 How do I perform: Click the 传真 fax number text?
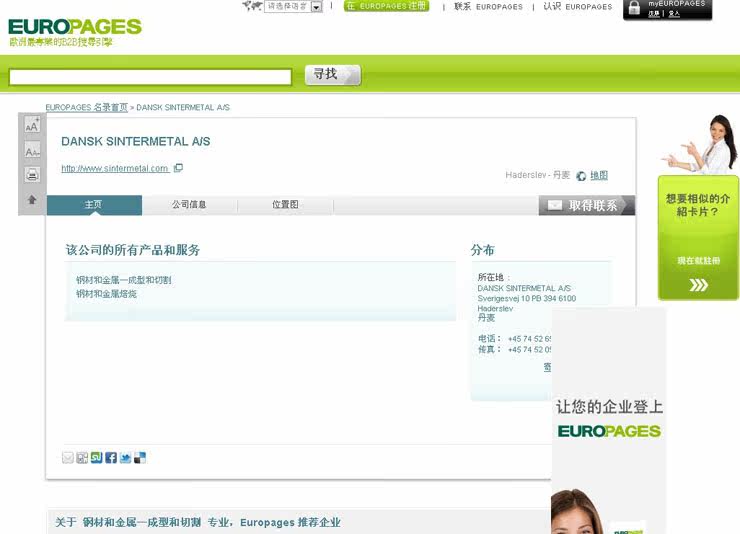(514, 350)
